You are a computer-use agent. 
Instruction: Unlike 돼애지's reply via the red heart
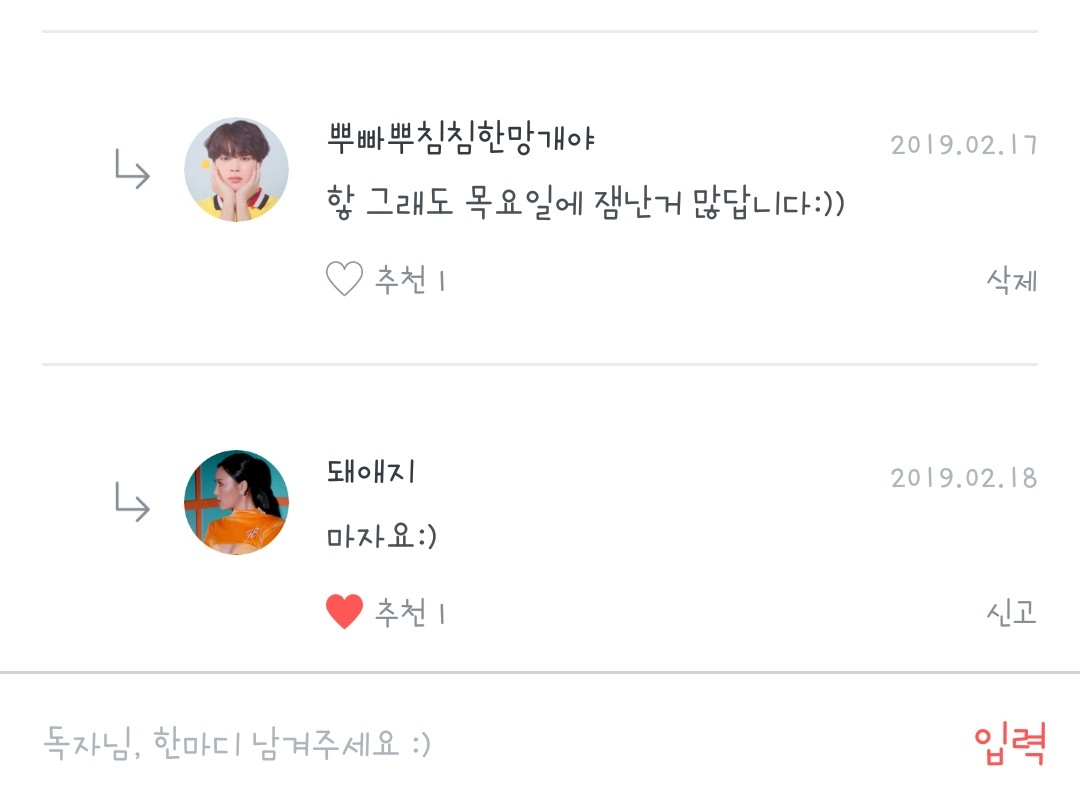(344, 612)
